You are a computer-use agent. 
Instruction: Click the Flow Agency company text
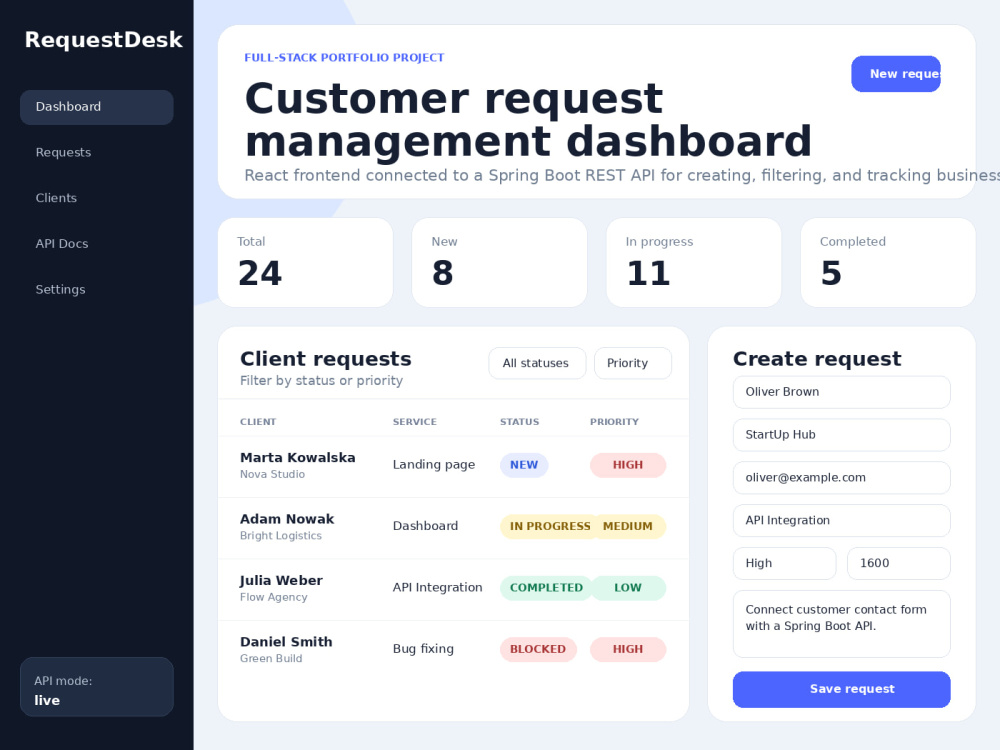[274, 598]
